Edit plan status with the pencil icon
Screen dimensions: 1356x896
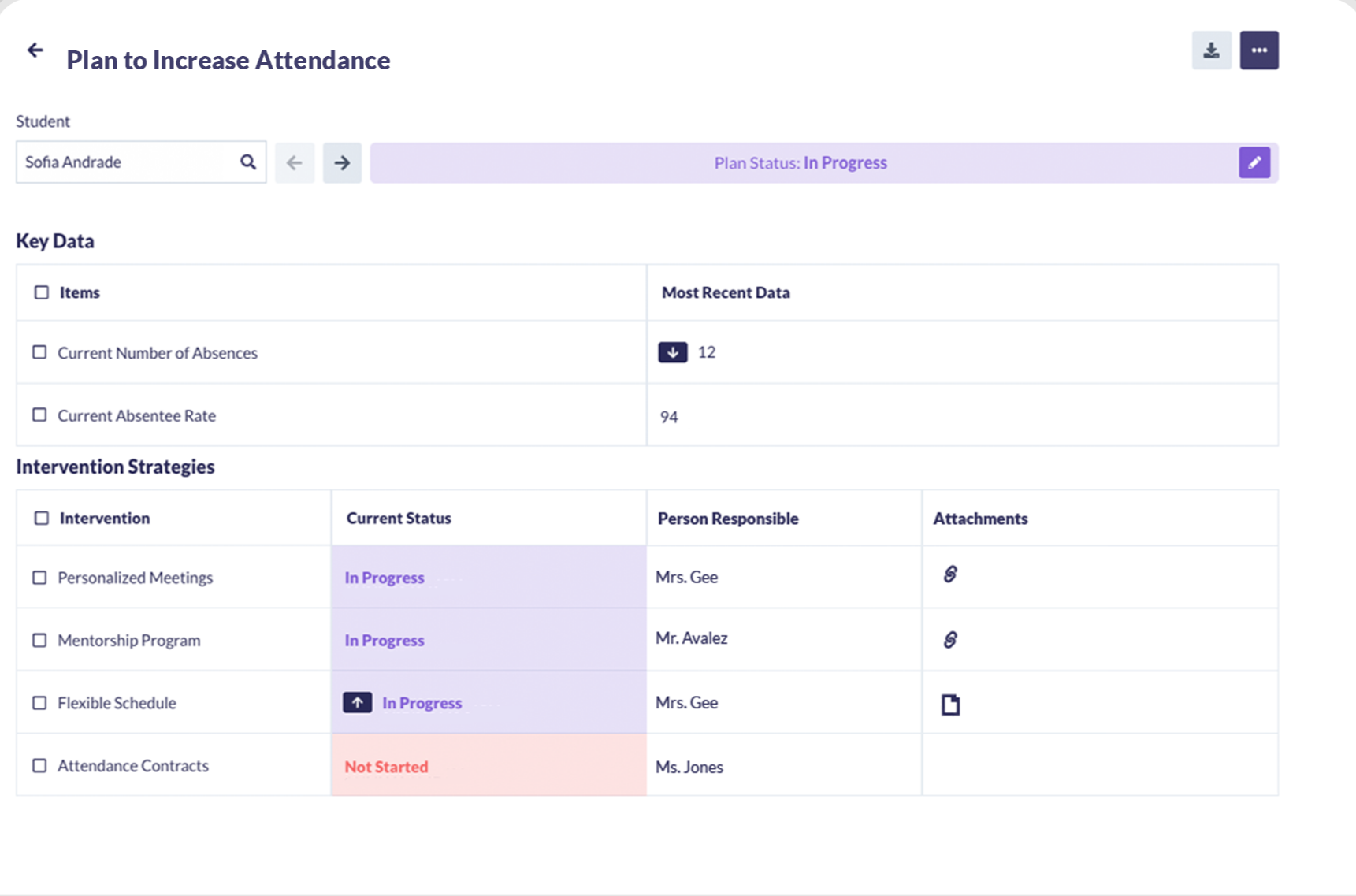(1254, 163)
